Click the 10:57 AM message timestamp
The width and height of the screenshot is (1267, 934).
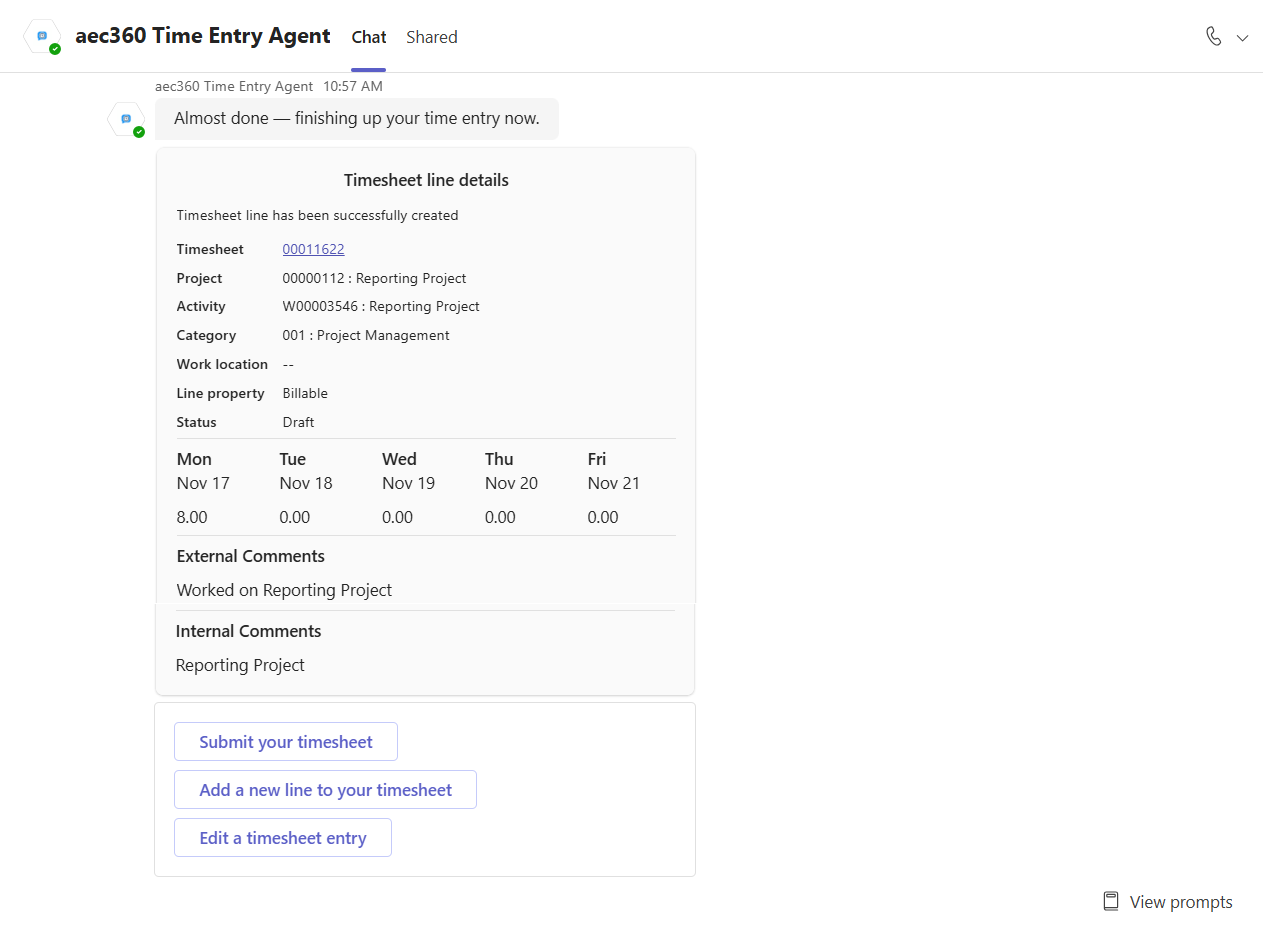point(352,86)
